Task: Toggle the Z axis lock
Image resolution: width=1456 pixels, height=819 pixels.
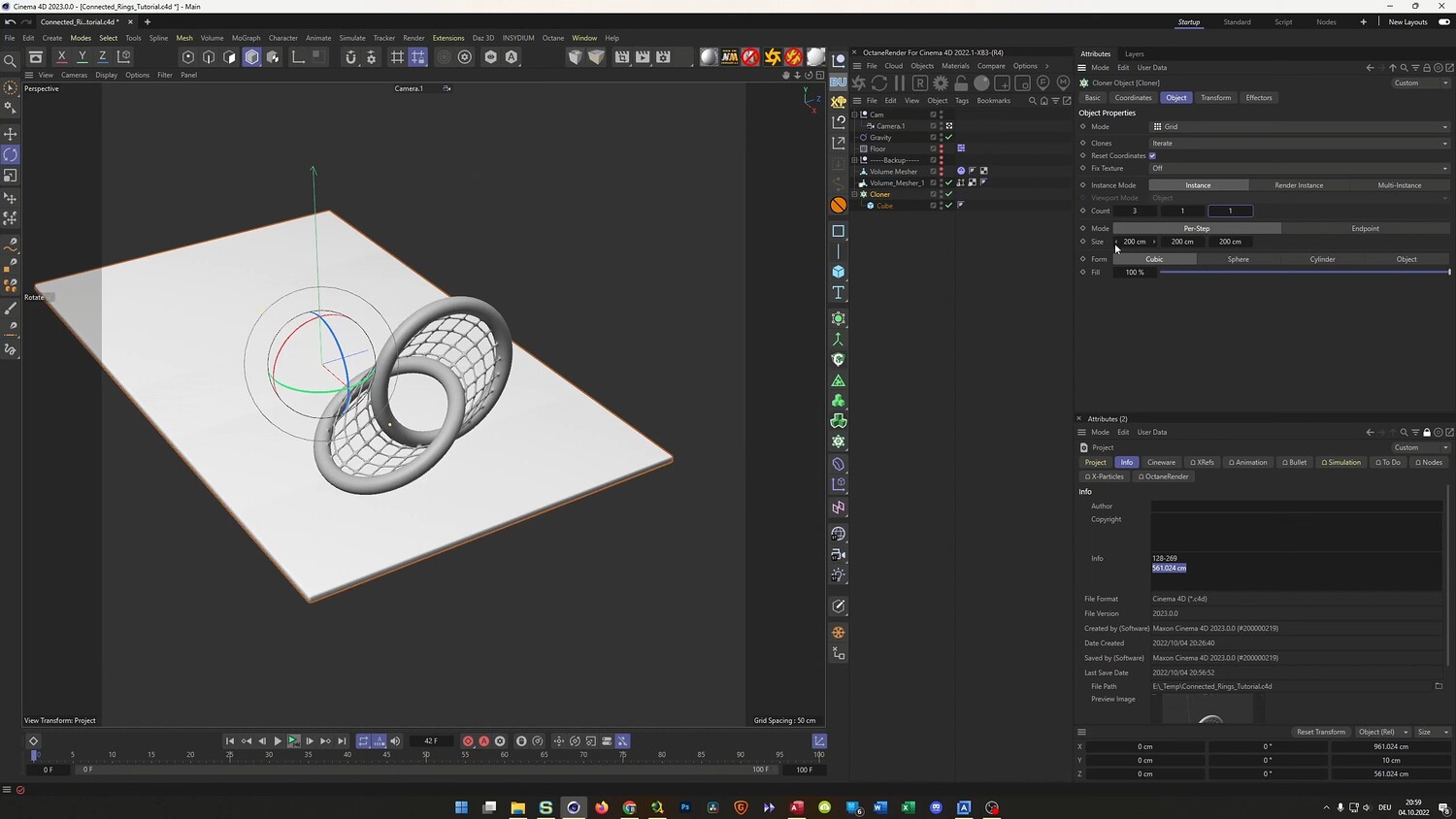Action: click(103, 57)
